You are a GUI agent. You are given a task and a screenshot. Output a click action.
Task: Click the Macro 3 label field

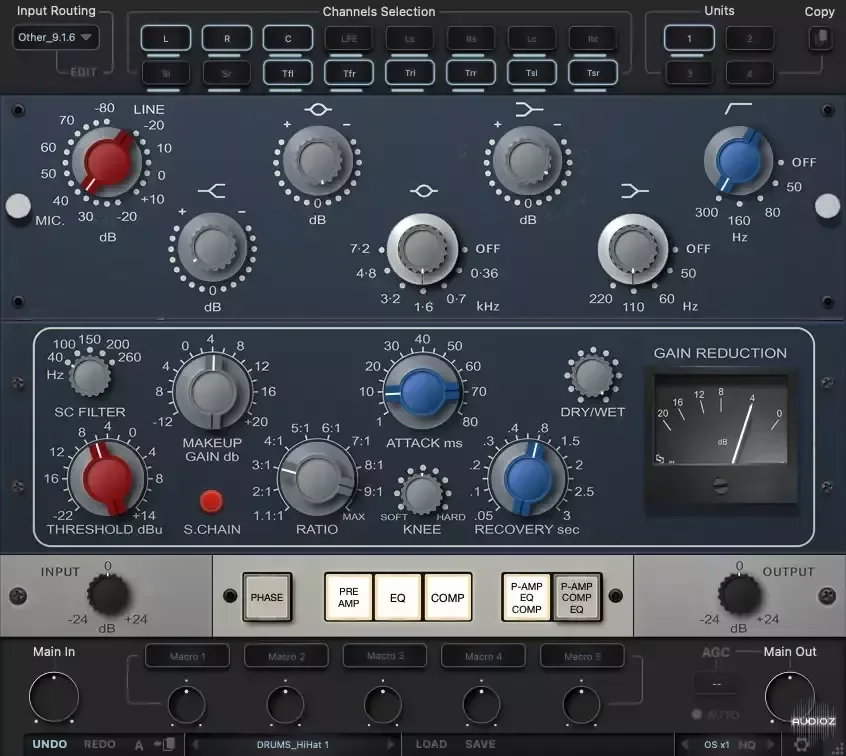(x=385, y=656)
